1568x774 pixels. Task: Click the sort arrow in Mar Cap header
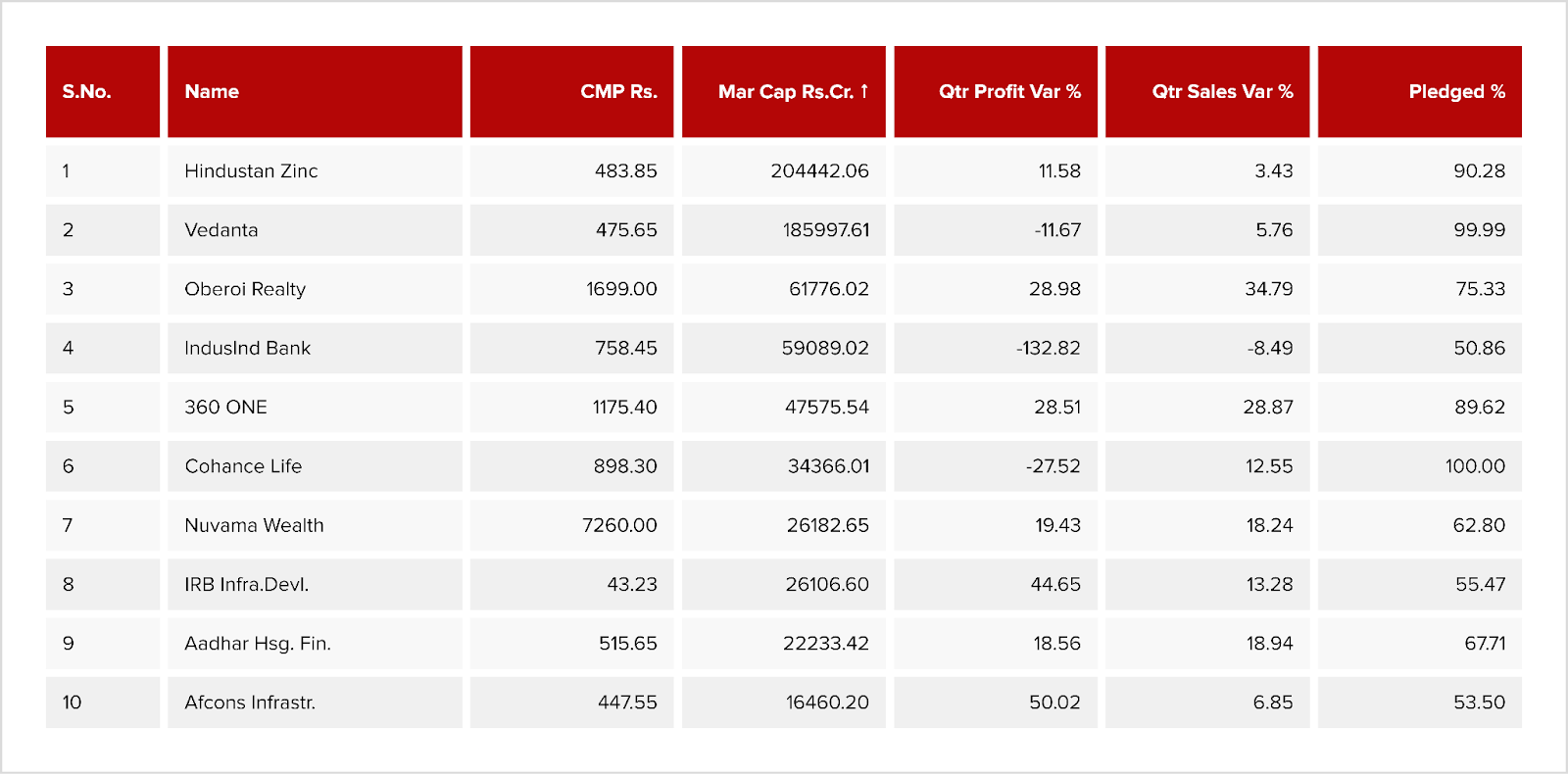[864, 91]
